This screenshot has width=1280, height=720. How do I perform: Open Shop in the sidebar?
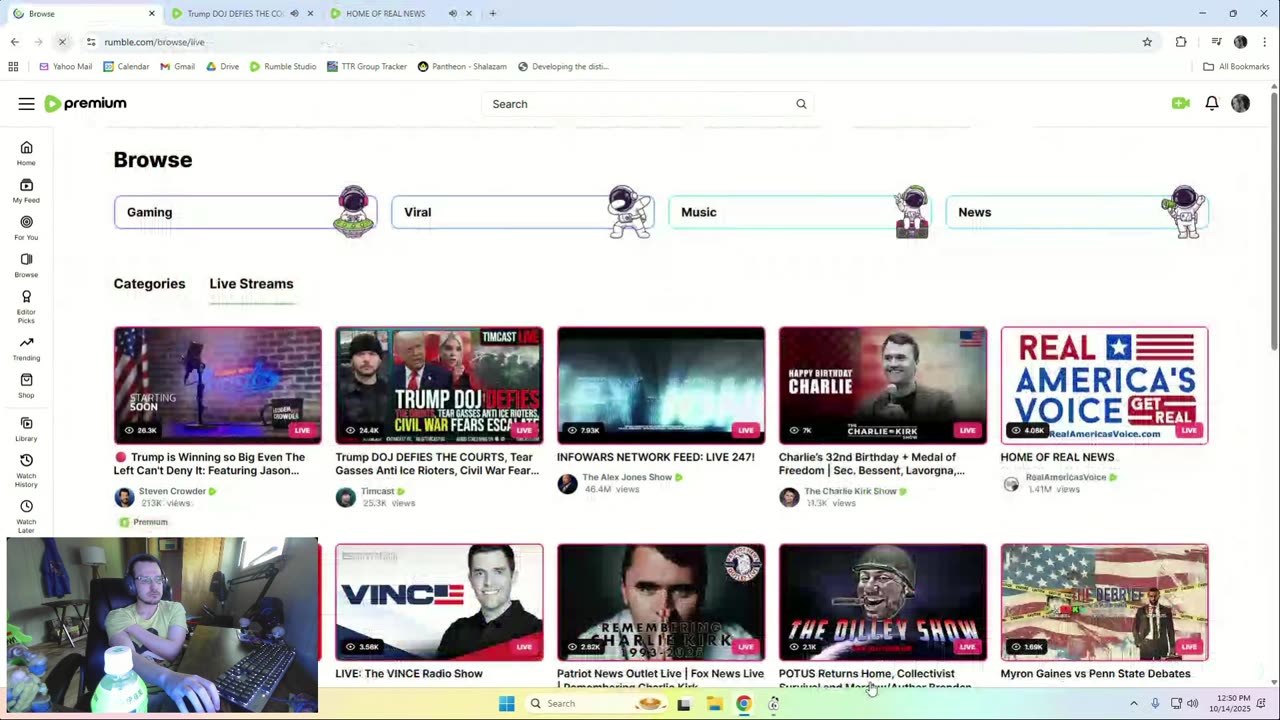[x=26, y=385]
